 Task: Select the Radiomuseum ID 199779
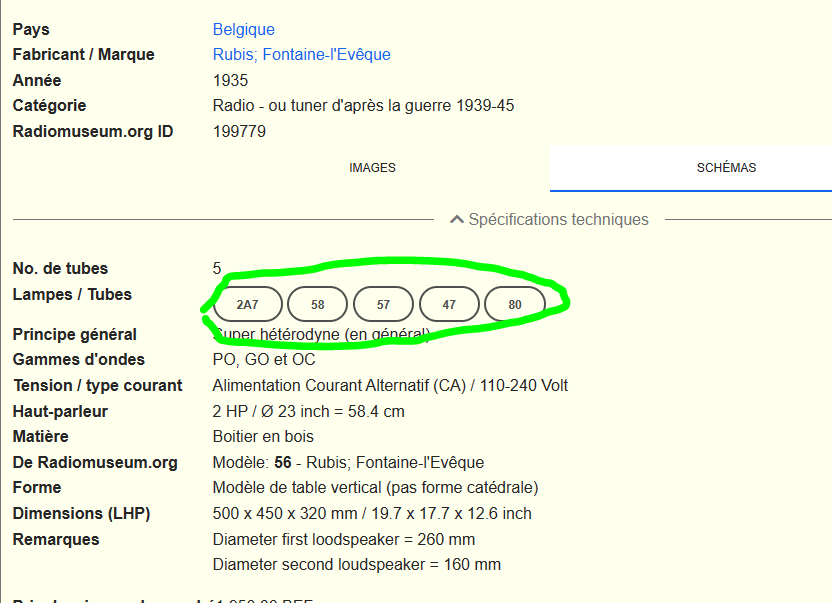239,131
